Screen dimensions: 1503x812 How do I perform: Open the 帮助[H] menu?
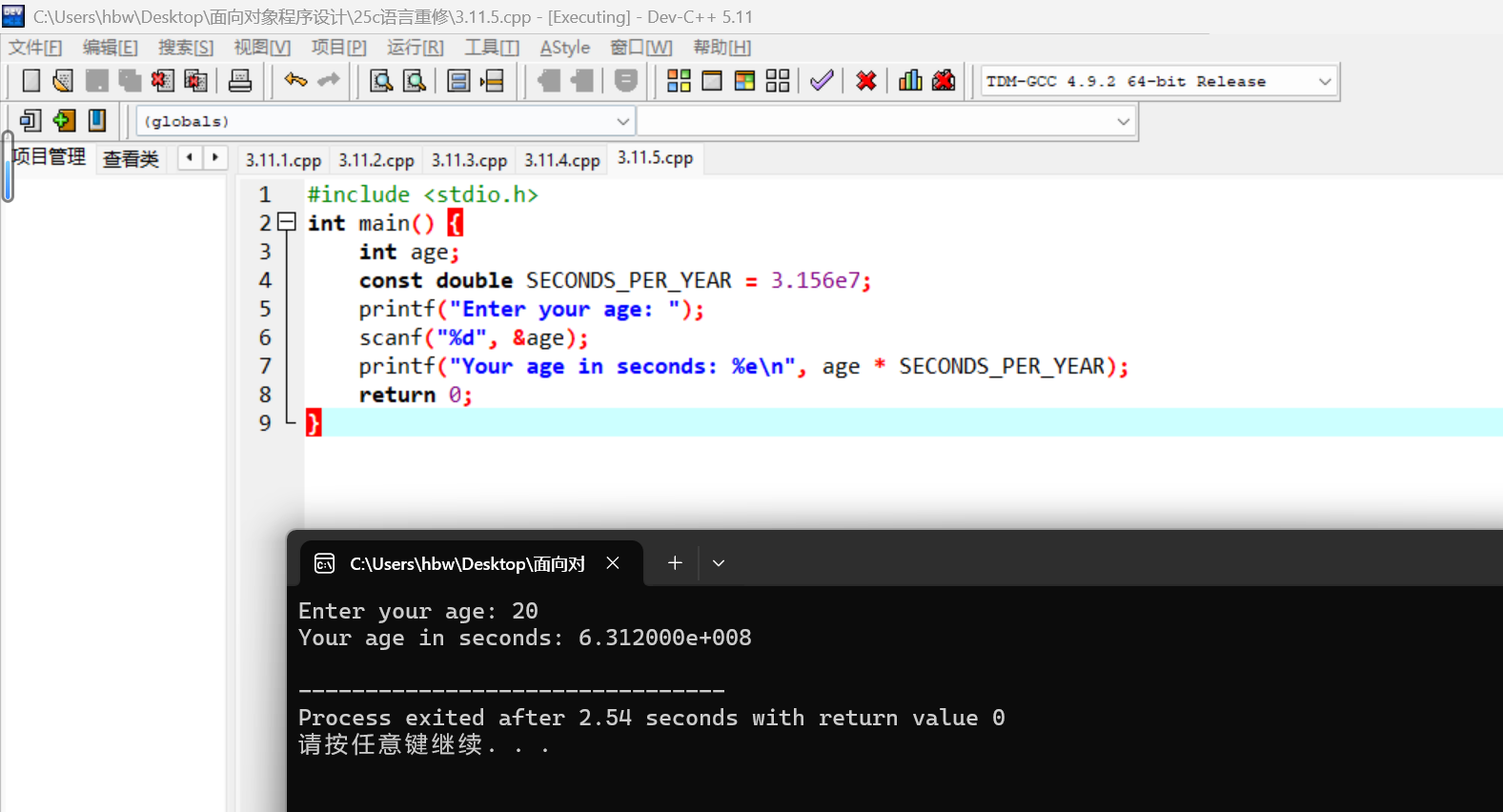(x=722, y=48)
